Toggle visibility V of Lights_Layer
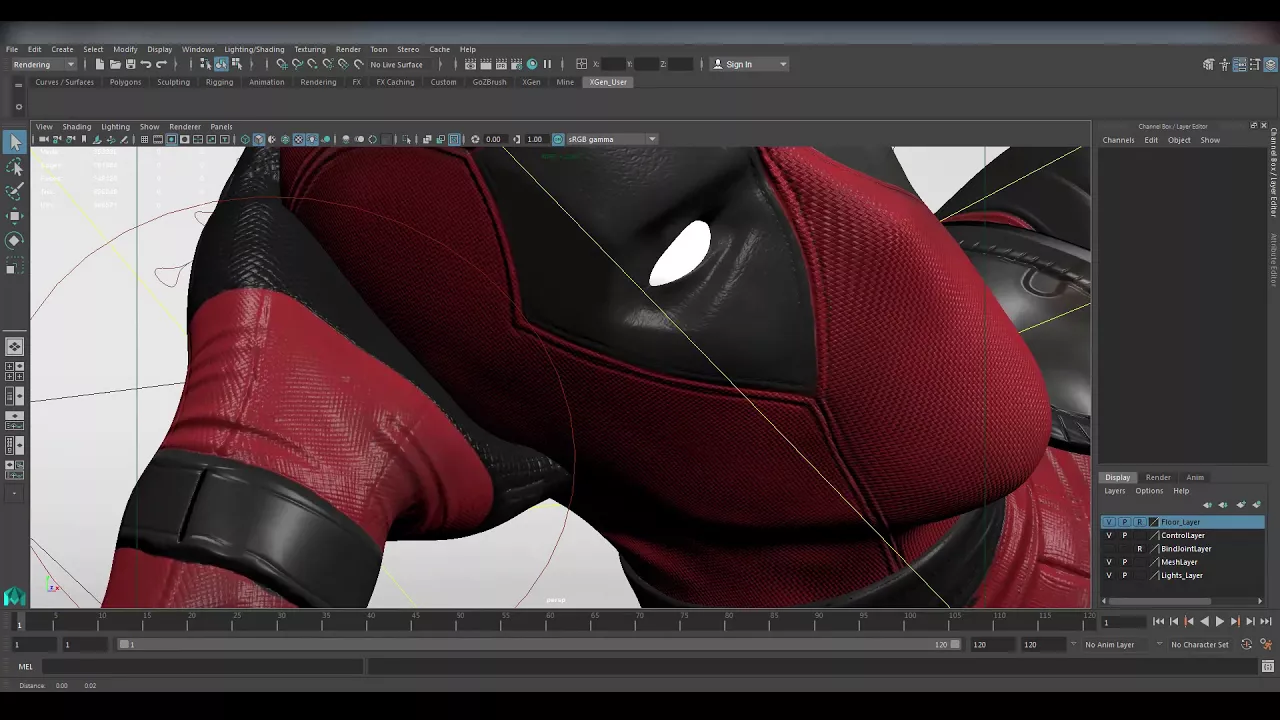 [x=1109, y=575]
